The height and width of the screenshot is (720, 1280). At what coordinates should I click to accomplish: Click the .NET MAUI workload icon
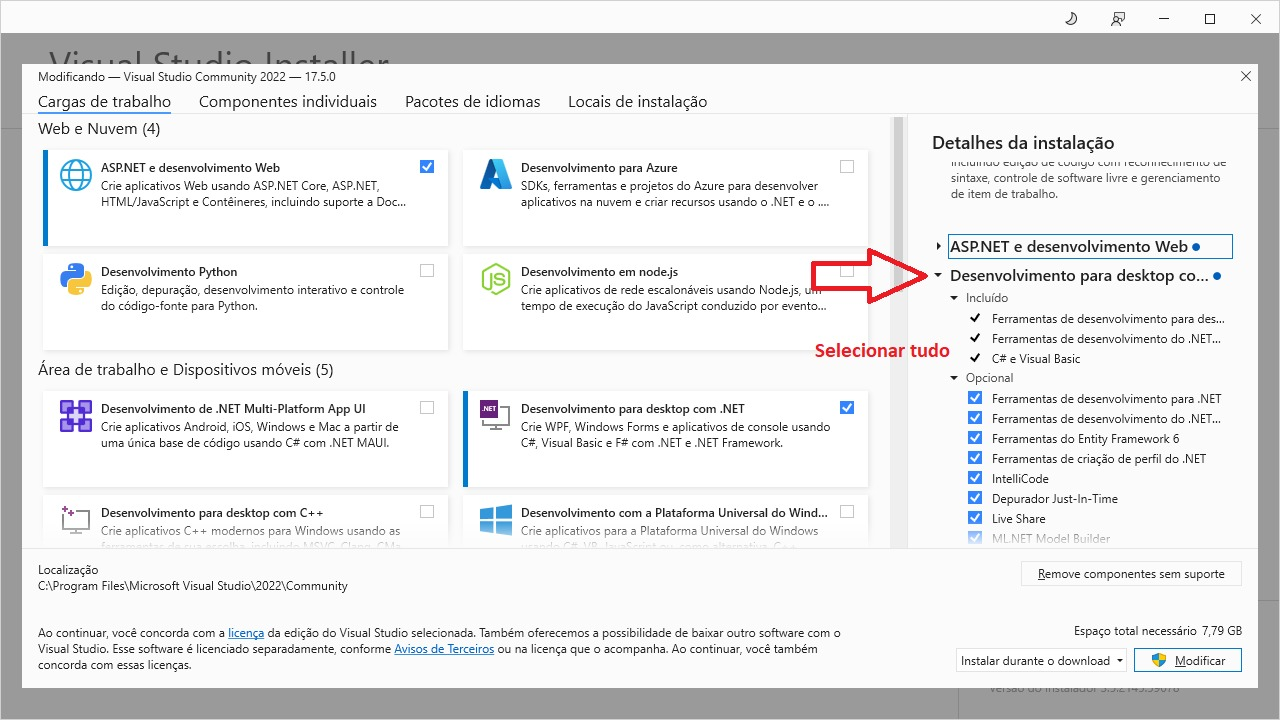[x=76, y=416]
